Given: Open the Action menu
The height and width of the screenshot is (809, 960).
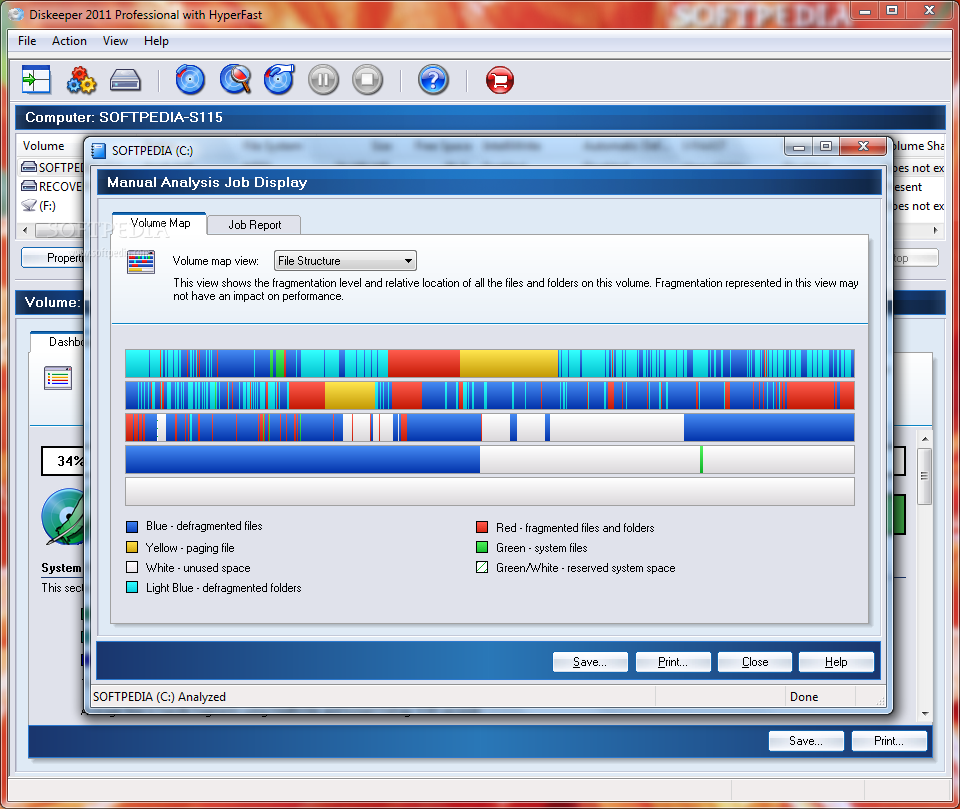Looking at the screenshot, I should pos(69,41).
